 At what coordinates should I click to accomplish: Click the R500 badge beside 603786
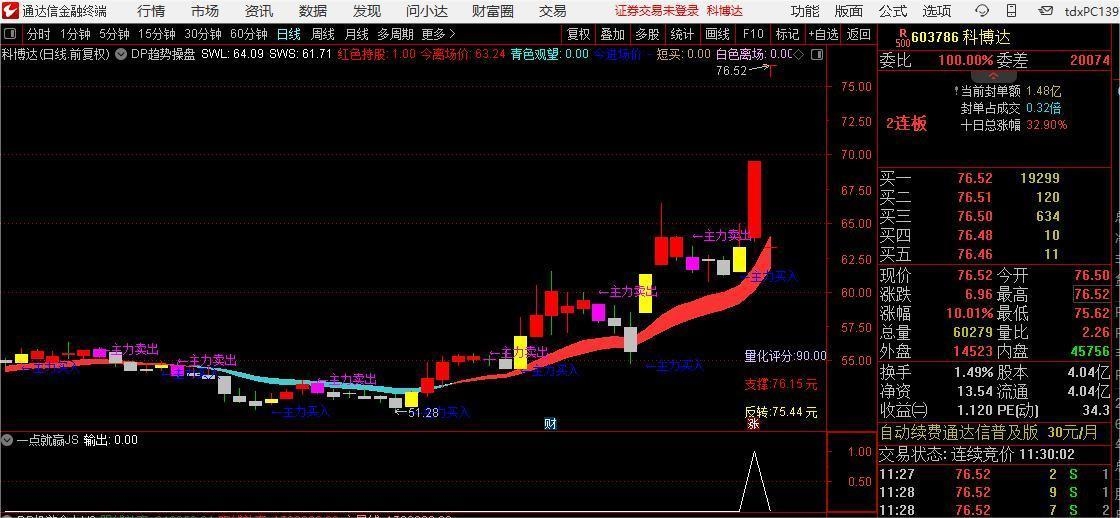coord(902,37)
